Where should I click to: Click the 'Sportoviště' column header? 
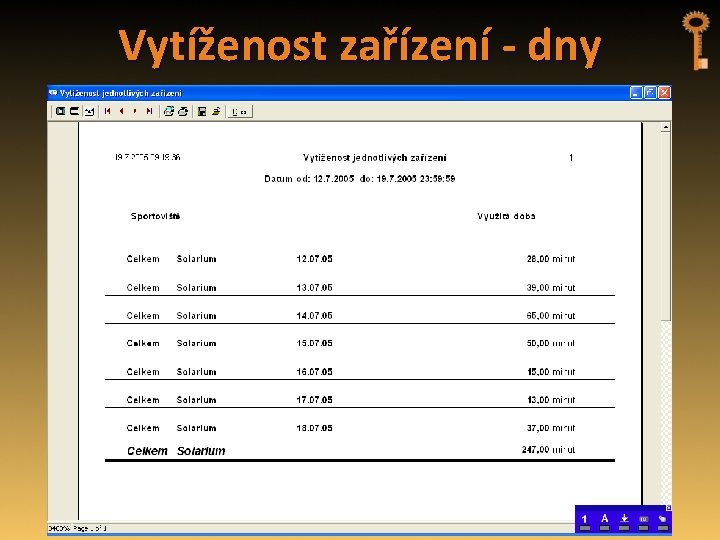(155, 216)
